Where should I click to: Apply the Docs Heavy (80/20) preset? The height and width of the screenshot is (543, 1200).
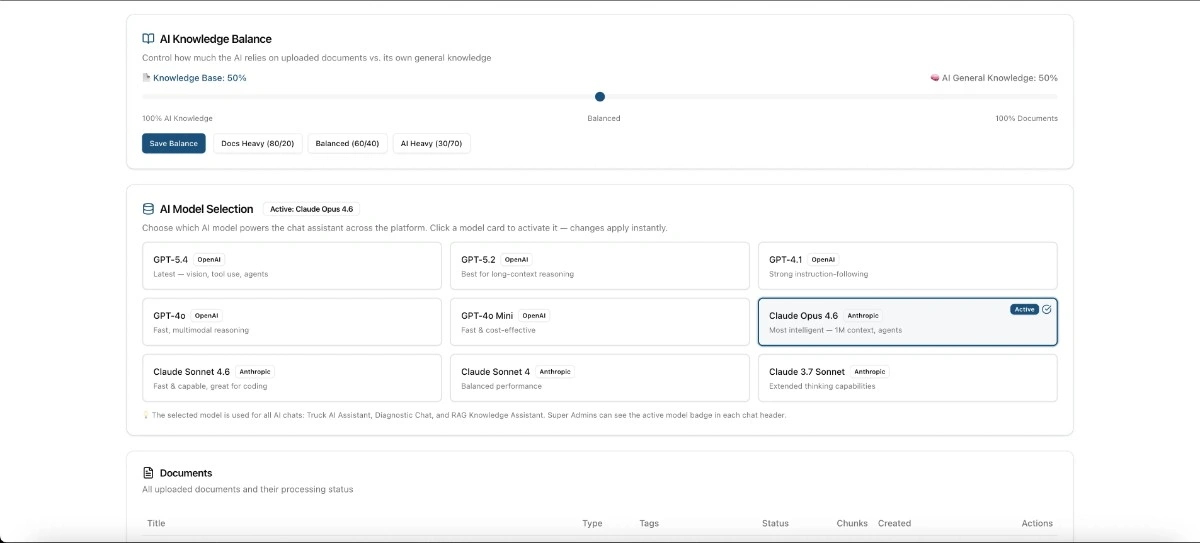point(258,144)
